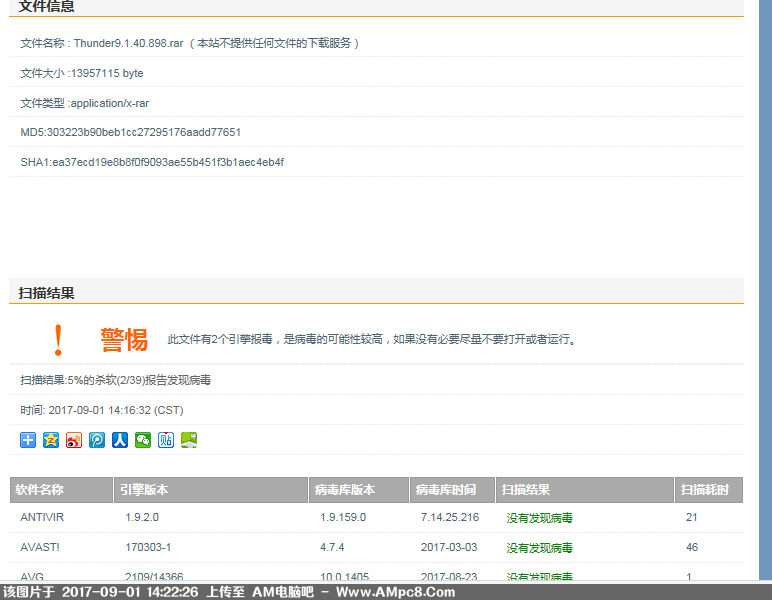Click the ANTIVIR row name
The image size is (772, 600).
[x=42, y=517]
